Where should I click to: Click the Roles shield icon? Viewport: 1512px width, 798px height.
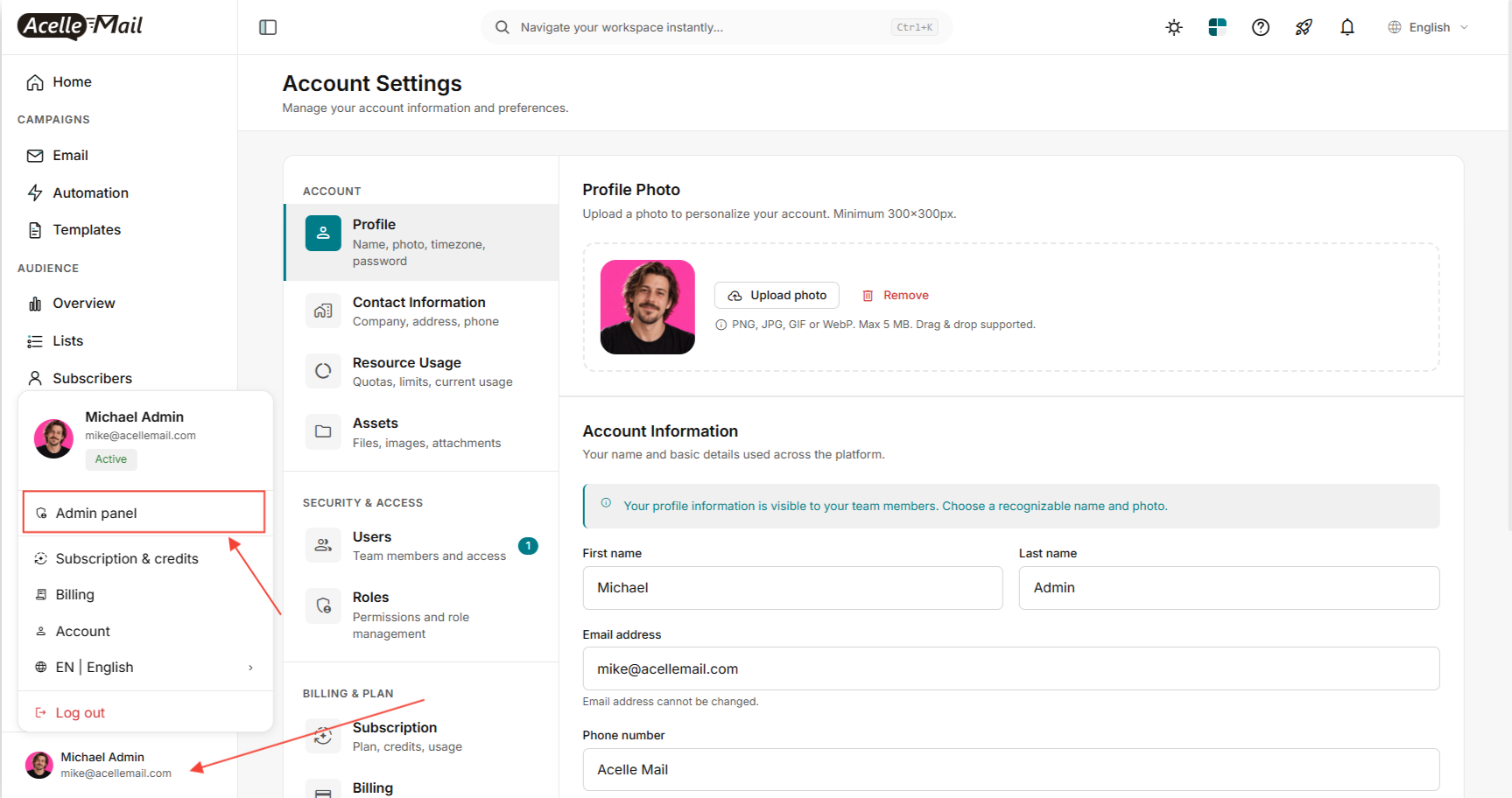pos(323,605)
